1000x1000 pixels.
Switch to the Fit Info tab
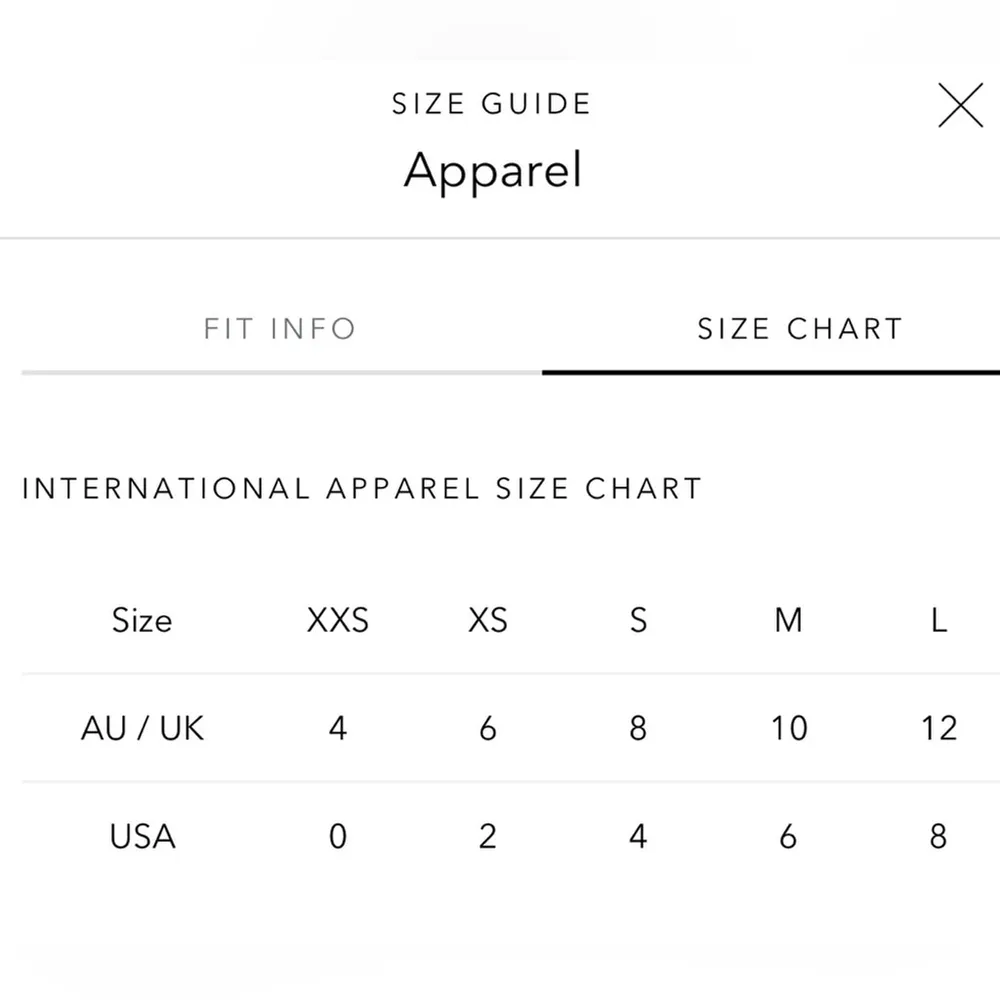tap(280, 329)
